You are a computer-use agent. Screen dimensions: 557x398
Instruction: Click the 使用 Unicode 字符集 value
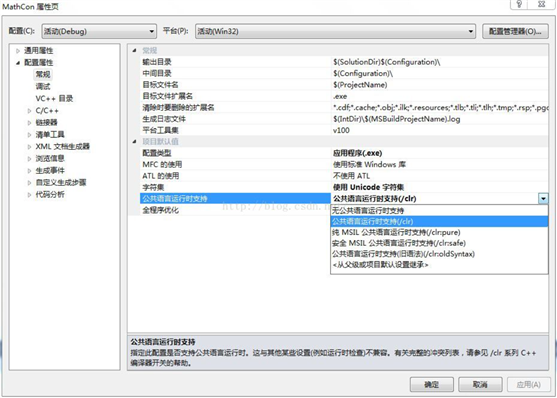[439, 187]
